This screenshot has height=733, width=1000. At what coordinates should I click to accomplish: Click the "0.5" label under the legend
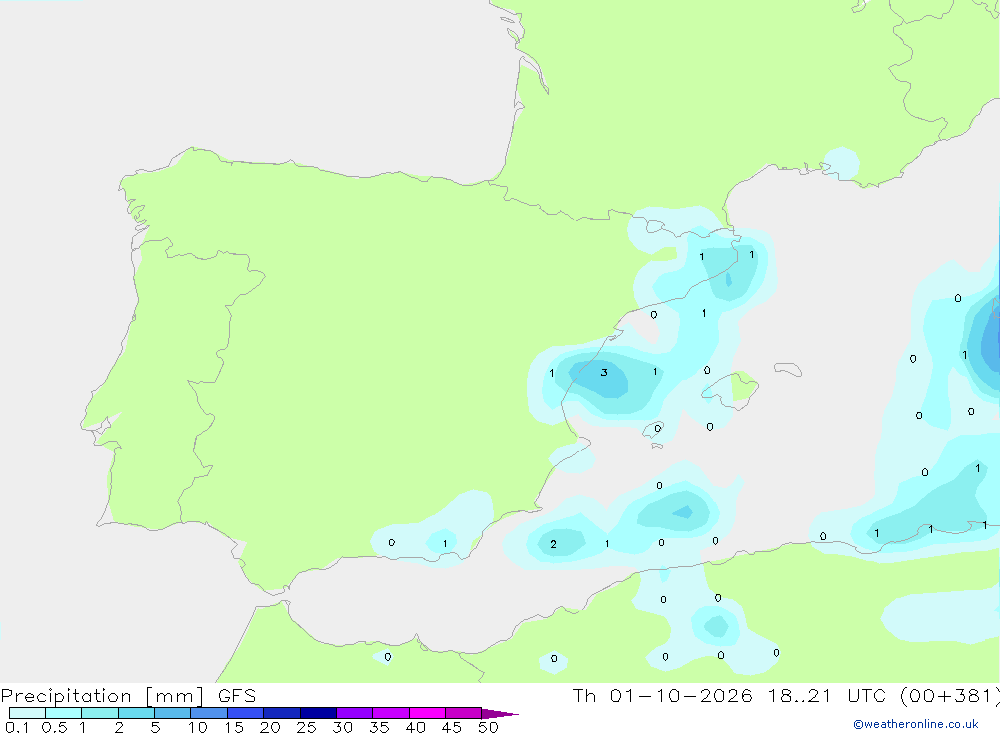54,727
